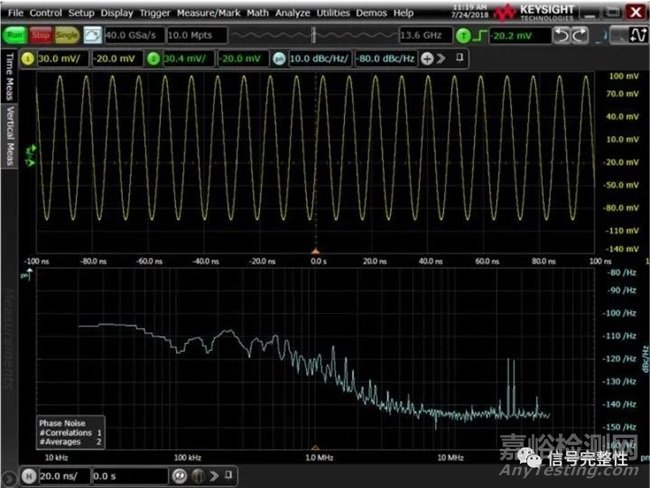Click the redo arrow icon

(x=587, y=35)
